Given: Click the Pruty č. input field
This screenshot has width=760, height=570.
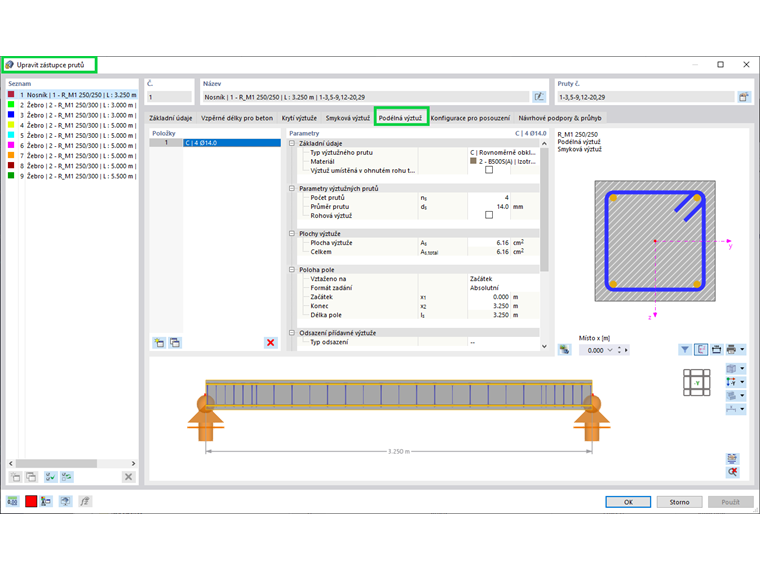Looking at the screenshot, I should [x=646, y=97].
